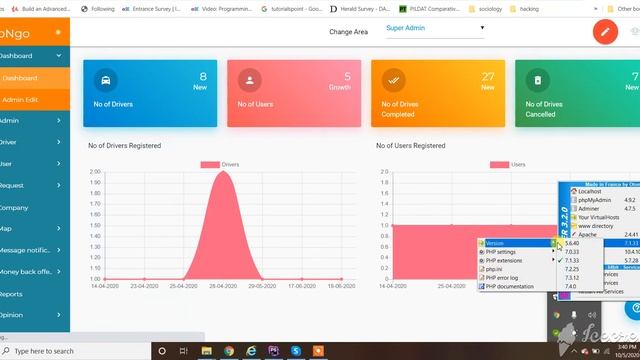The width and height of the screenshot is (640, 360).
Task: Open the sociology bookmarks folder
Action: 485,9
